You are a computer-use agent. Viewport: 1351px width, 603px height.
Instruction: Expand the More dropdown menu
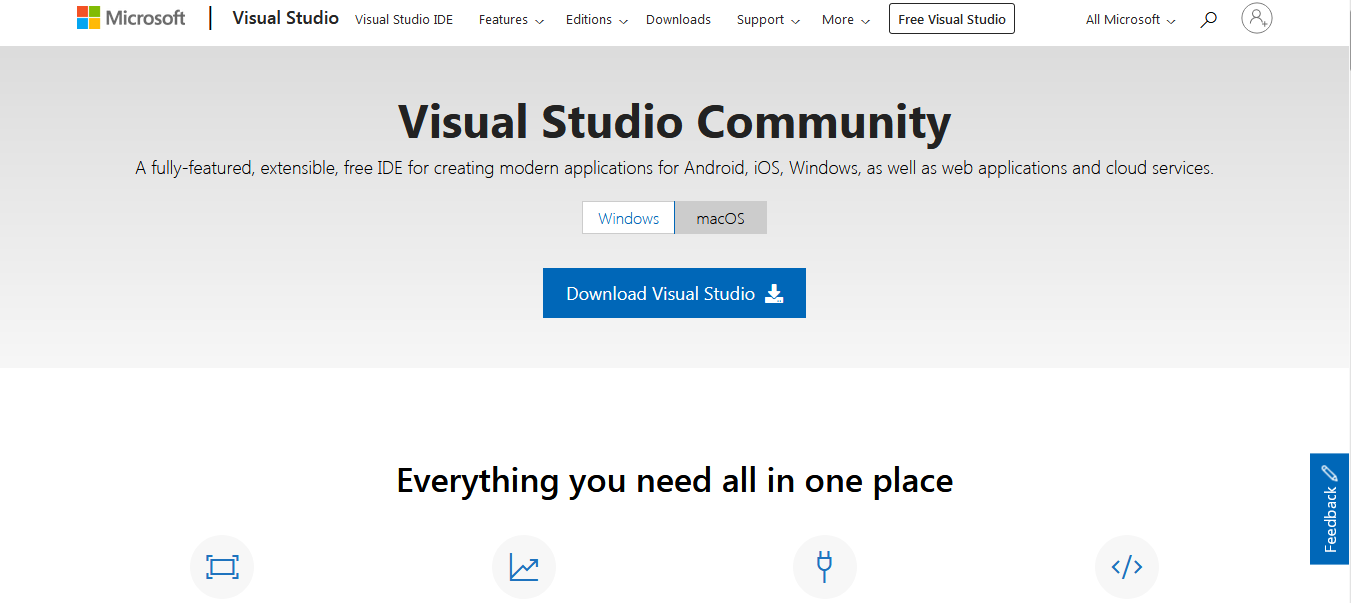[x=846, y=20]
